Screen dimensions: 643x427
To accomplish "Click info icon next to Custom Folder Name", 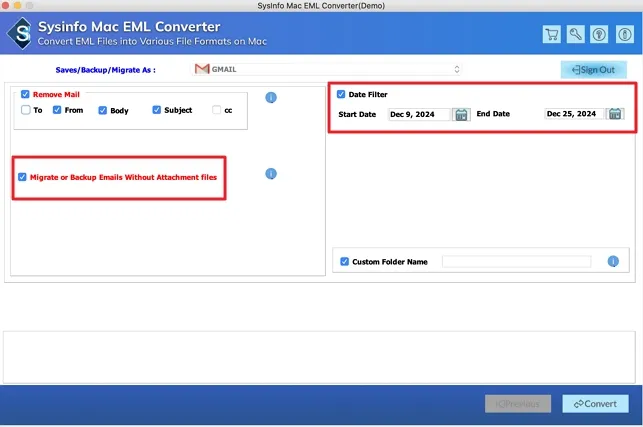I will coord(613,261).
